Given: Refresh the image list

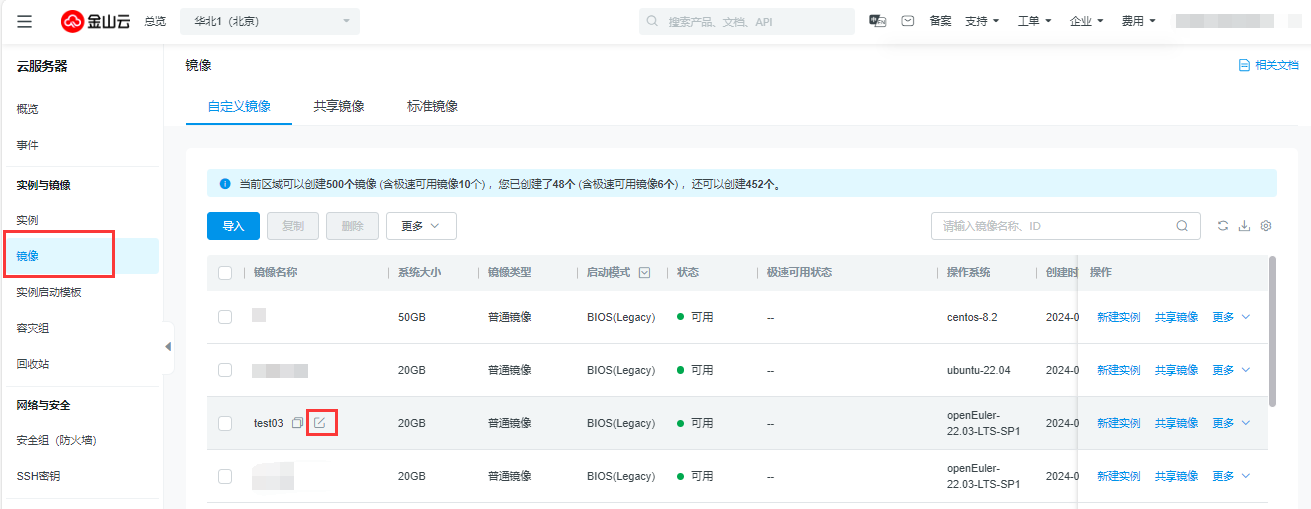Looking at the screenshot, I should point(1222,226).
